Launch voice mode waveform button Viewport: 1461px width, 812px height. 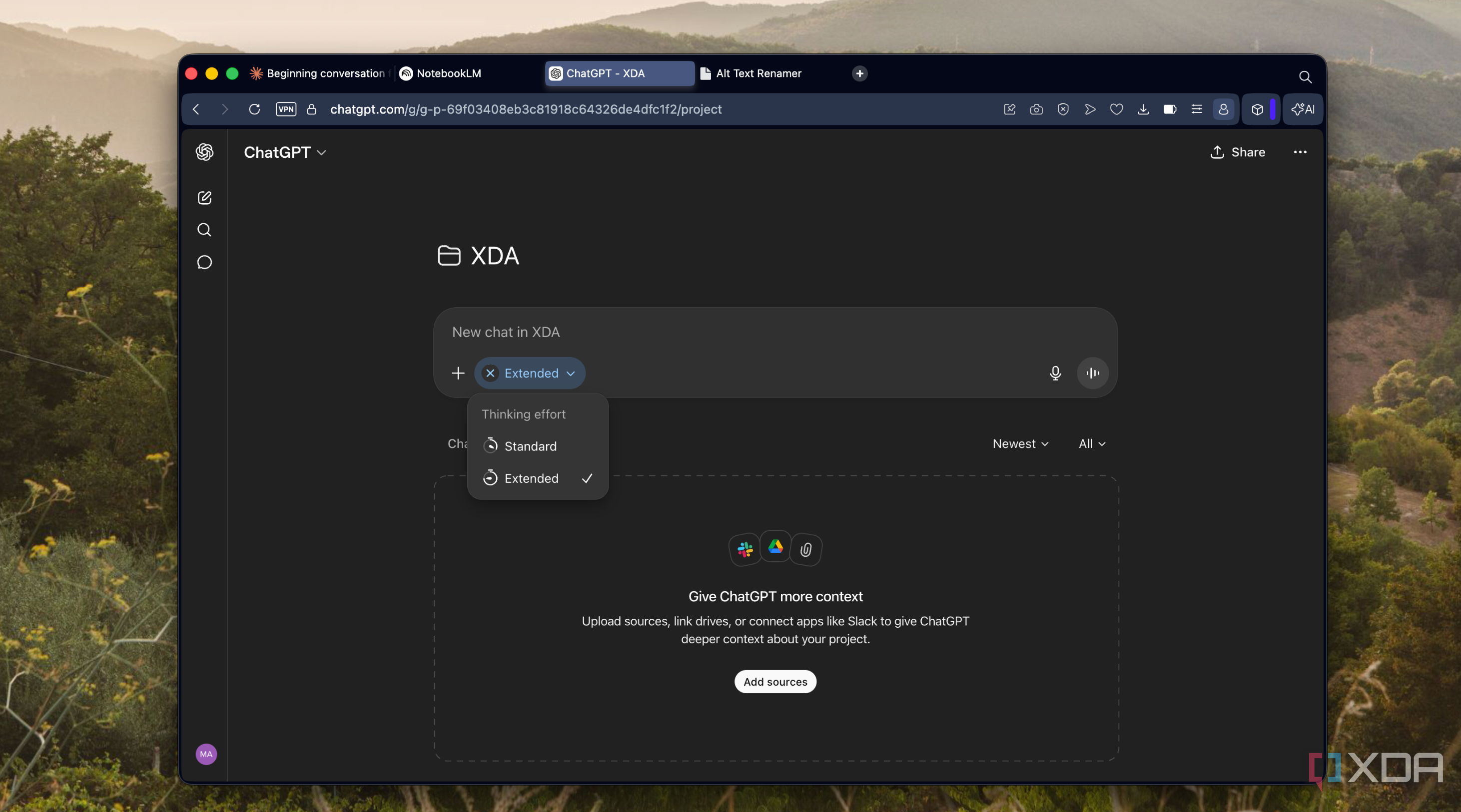click(1092, 373)
